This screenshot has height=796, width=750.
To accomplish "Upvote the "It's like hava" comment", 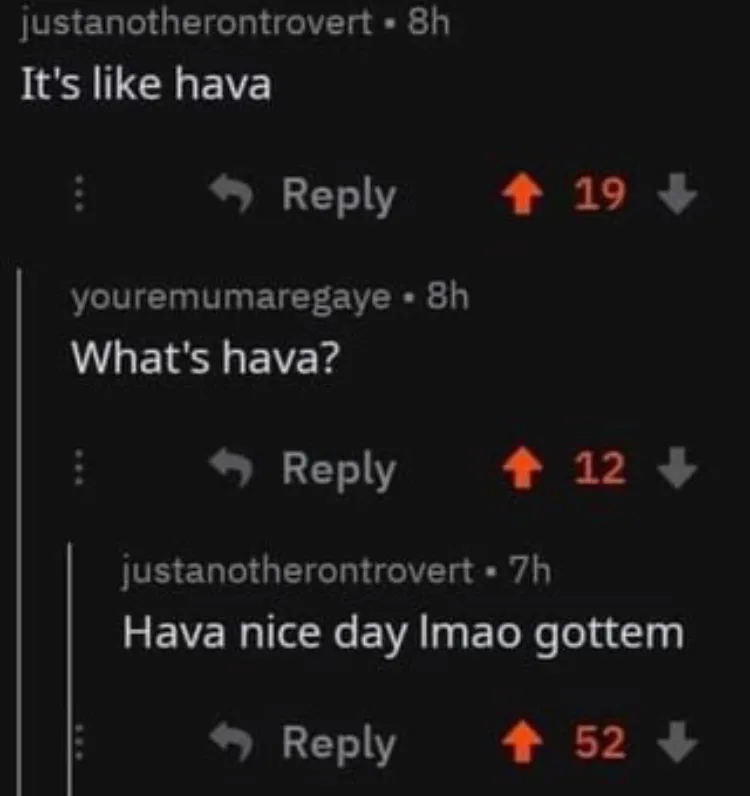I will pyautogui.click(x=522, y=194).
